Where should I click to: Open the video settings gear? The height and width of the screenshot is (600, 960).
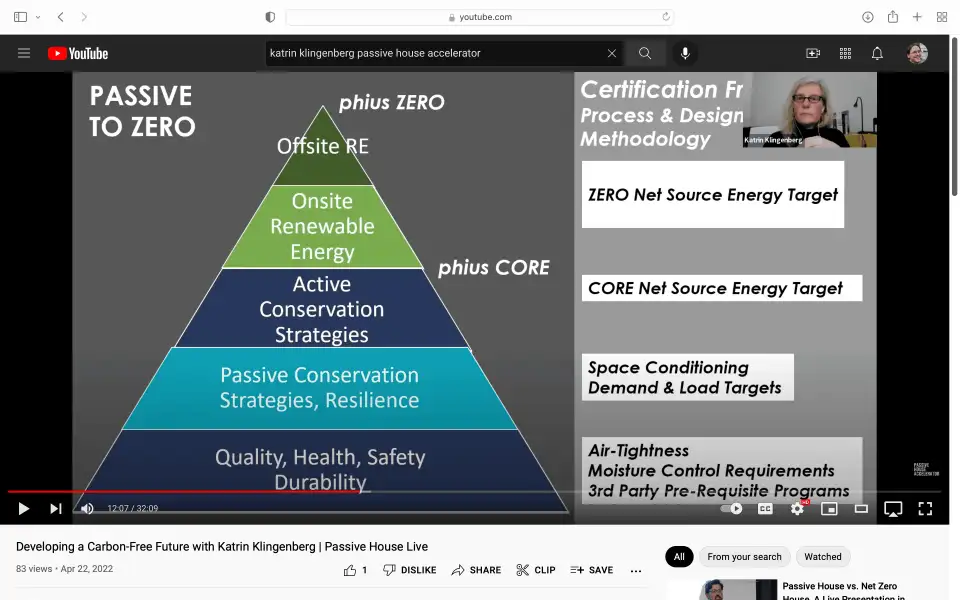tap(797, 508)
